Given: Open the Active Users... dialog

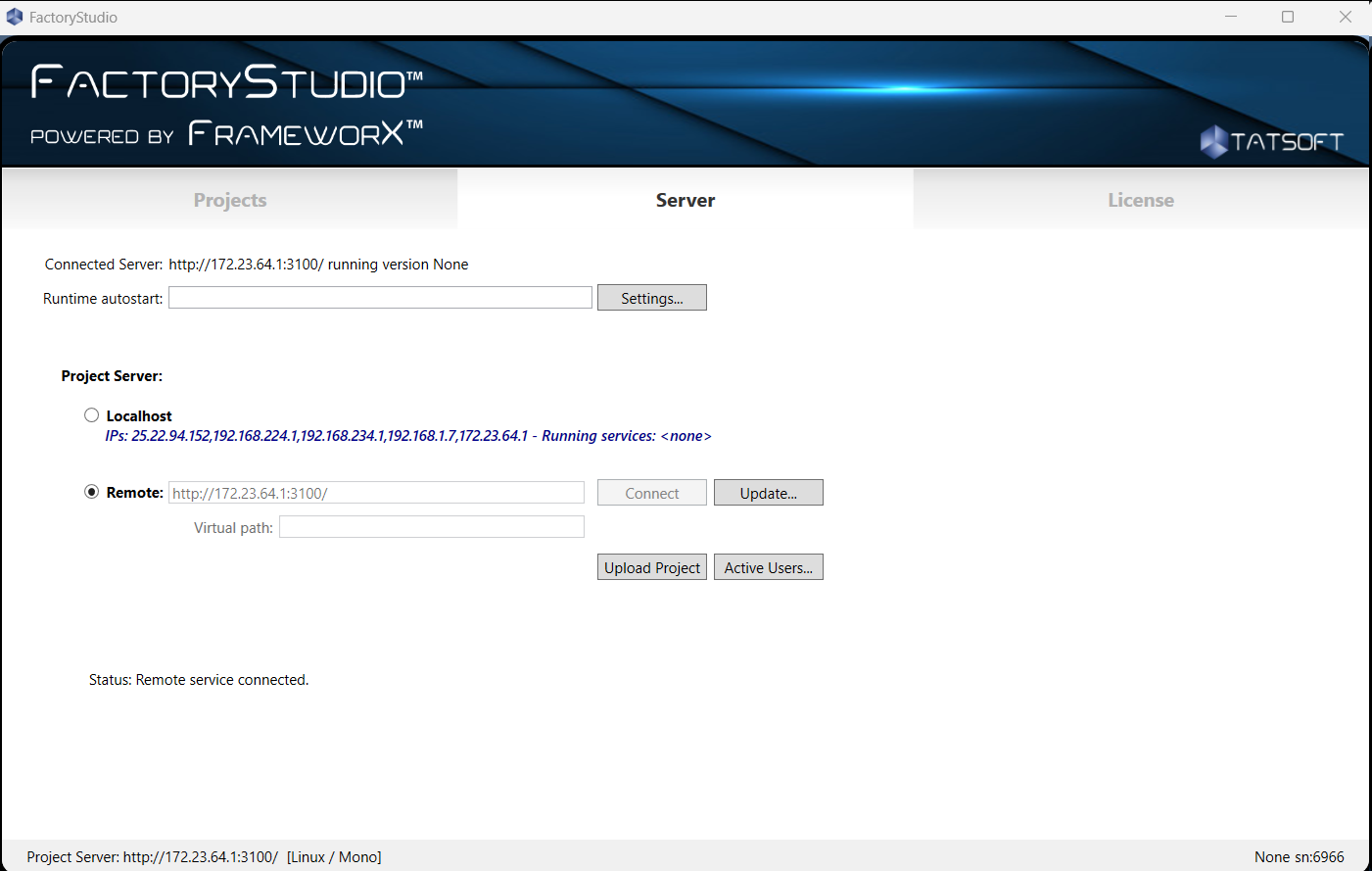Looking at the screenshot, I should 768,567.
